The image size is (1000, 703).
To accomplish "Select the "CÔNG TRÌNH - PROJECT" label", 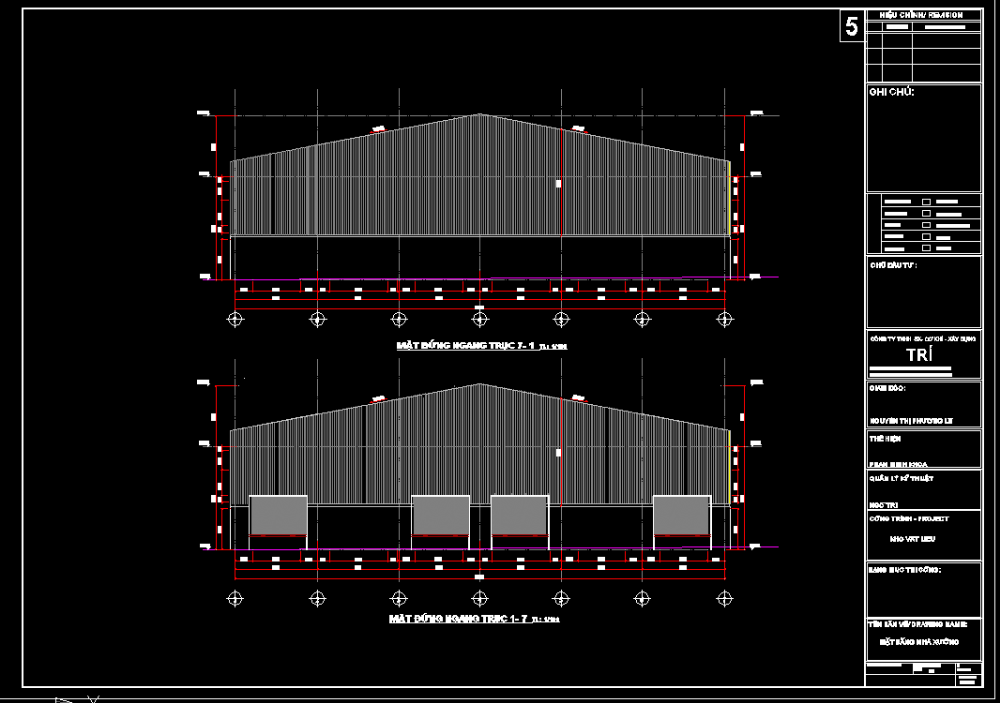I will pos(909,519).
